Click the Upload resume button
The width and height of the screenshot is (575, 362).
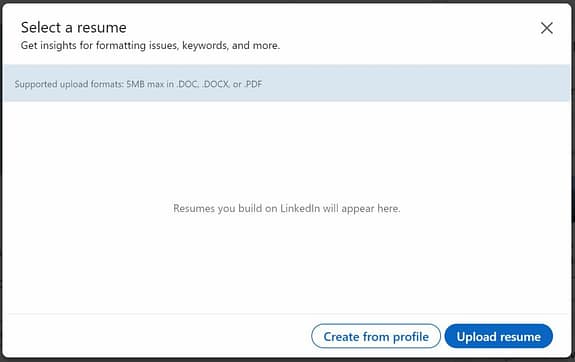pos(498,336)
